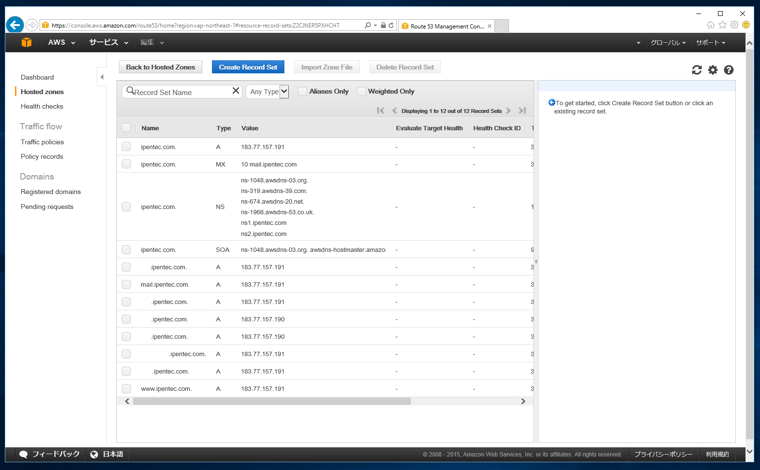The width and height of the screenshot is (760, 470).
Task: Select the mail.ipentec.com record checkbox
Action: (126, 284)
